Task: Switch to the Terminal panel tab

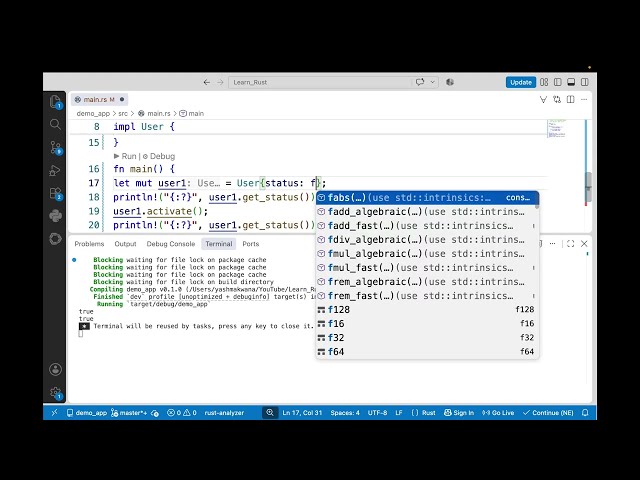Action: click(219, 244)
